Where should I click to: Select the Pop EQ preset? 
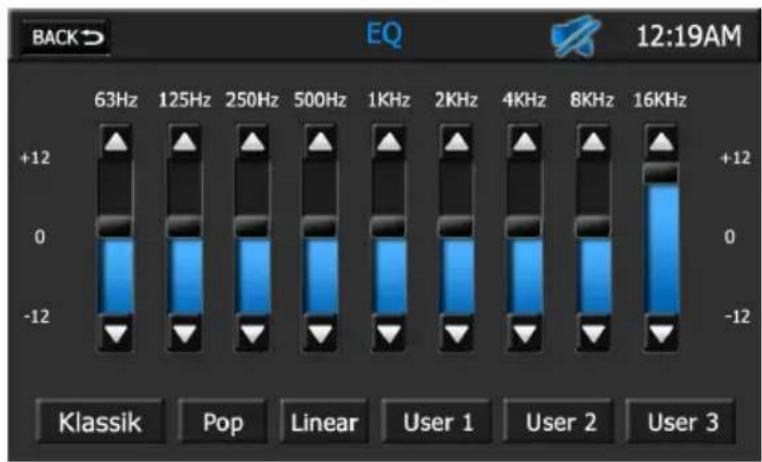coord(223,422)
